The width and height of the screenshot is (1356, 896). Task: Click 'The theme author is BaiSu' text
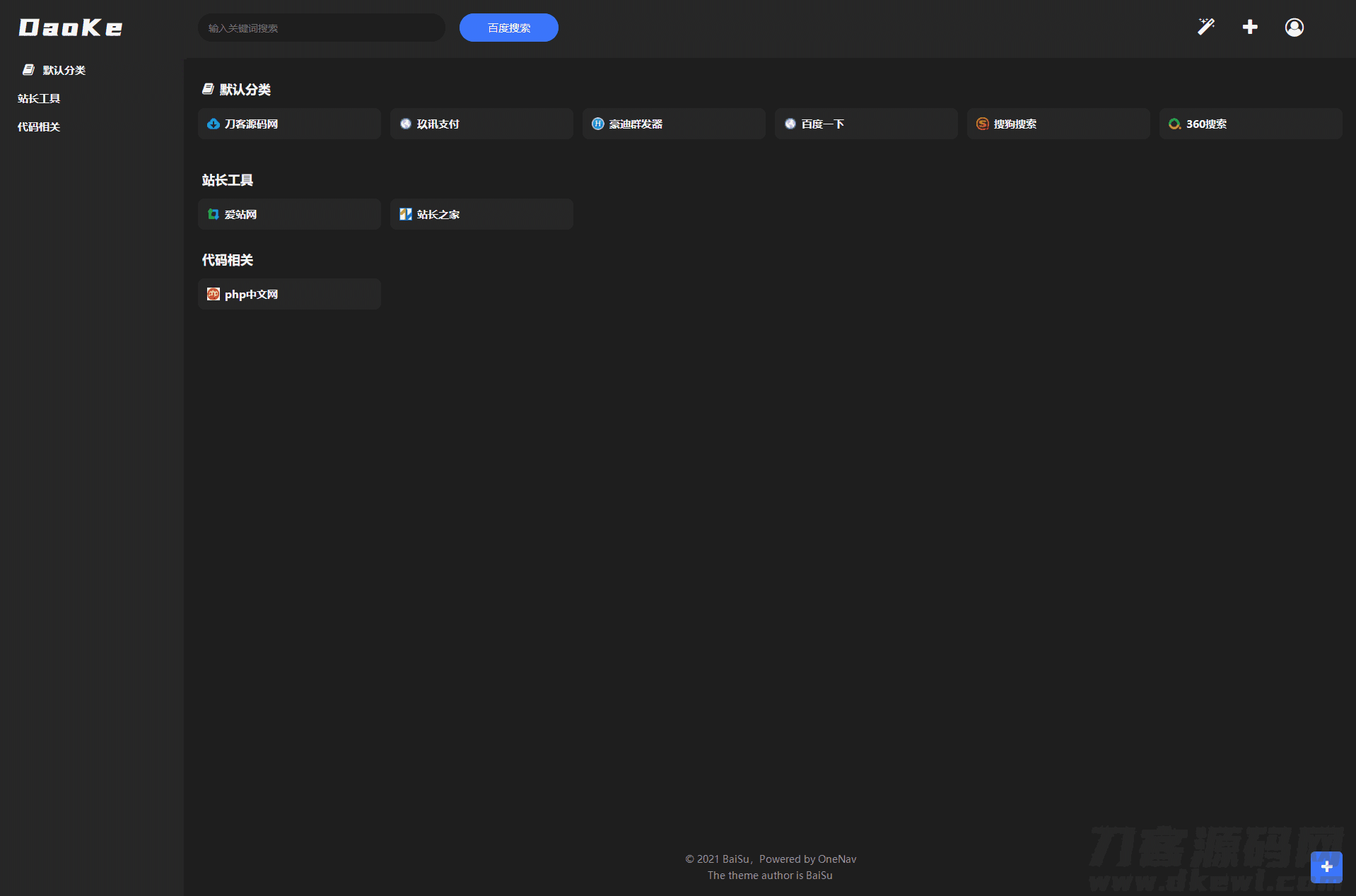point(770,876)
